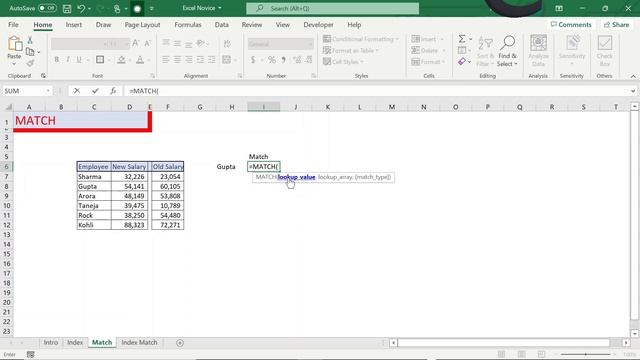Open the Intro sheet tab

coord(51,342)
